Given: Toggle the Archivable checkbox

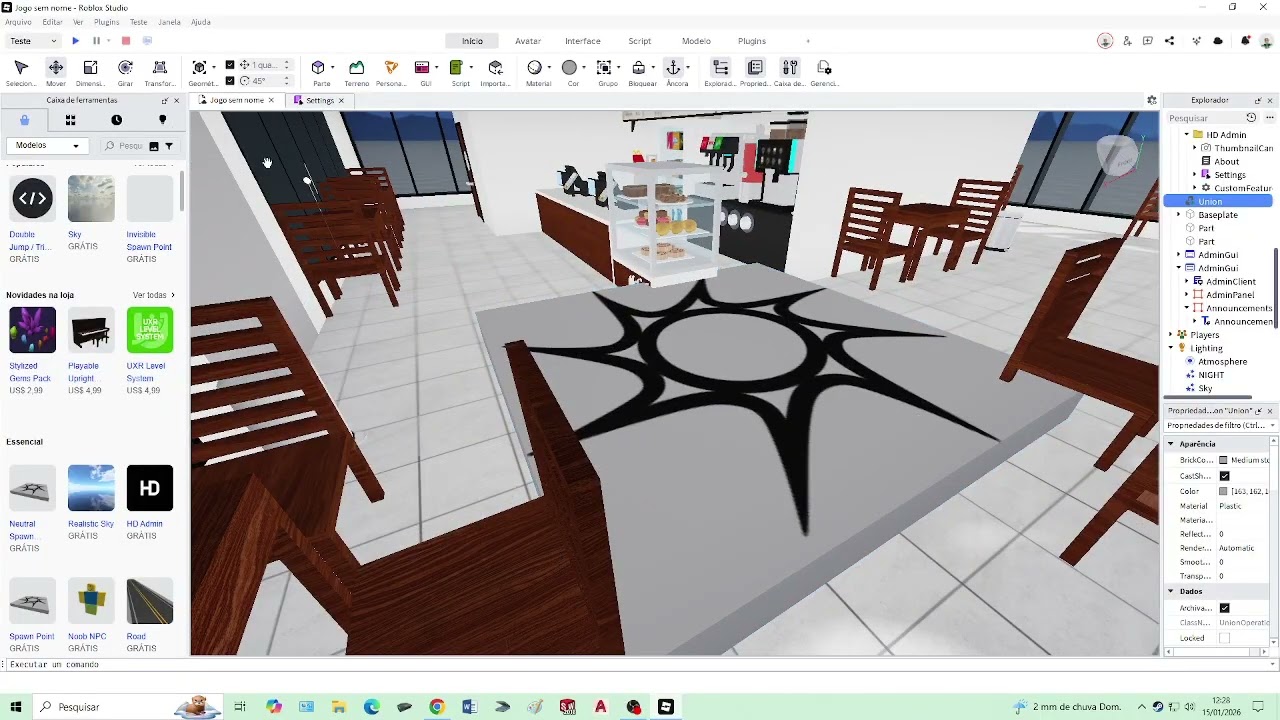Looking at the screenshot, I should tap(1224, 608).
